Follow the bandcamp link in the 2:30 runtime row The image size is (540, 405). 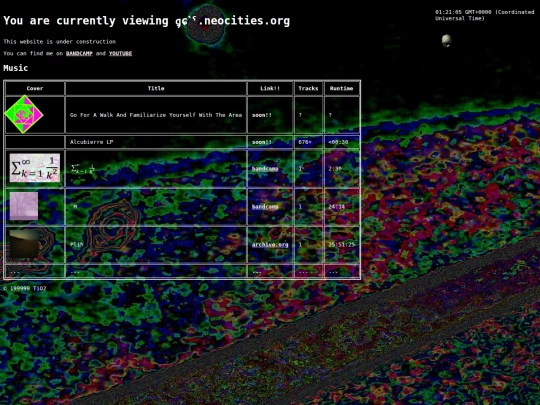point(265,169)
